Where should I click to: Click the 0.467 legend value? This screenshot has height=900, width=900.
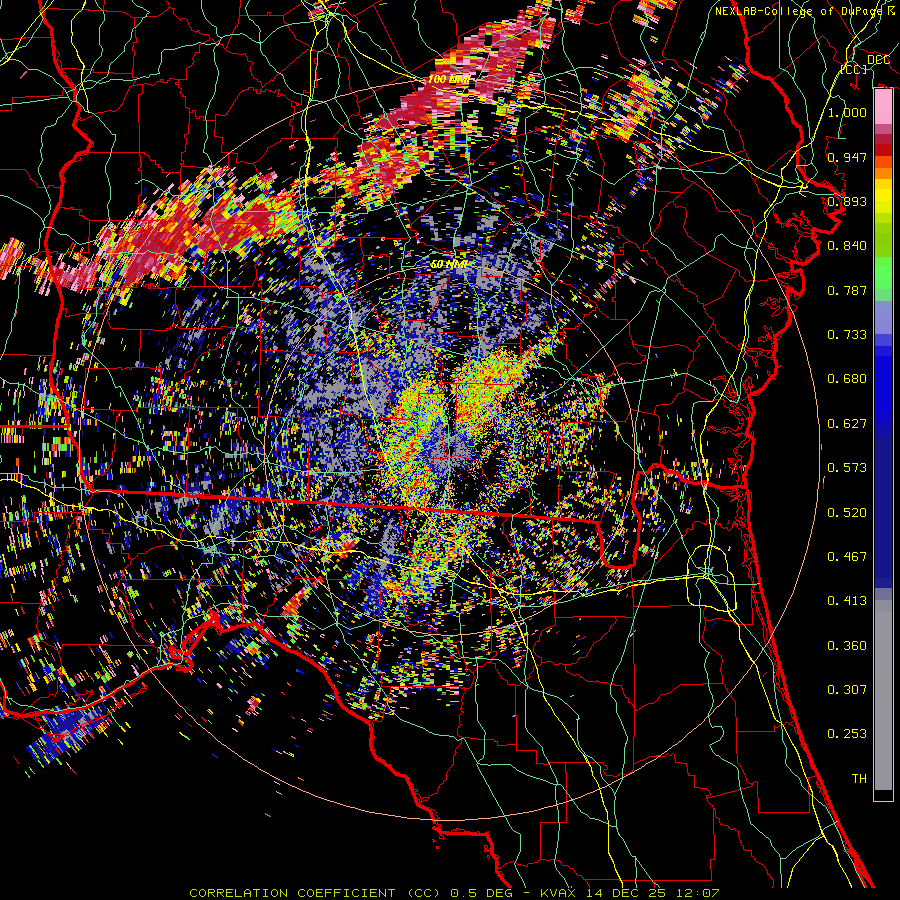(x=847, y=557)
